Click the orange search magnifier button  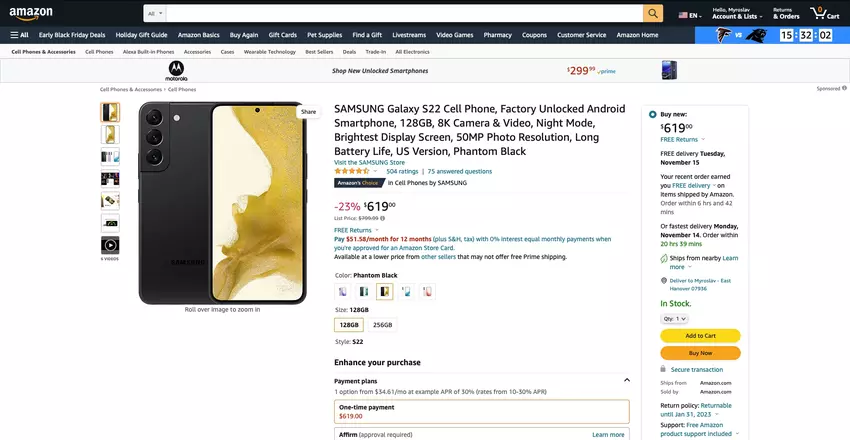653,14
